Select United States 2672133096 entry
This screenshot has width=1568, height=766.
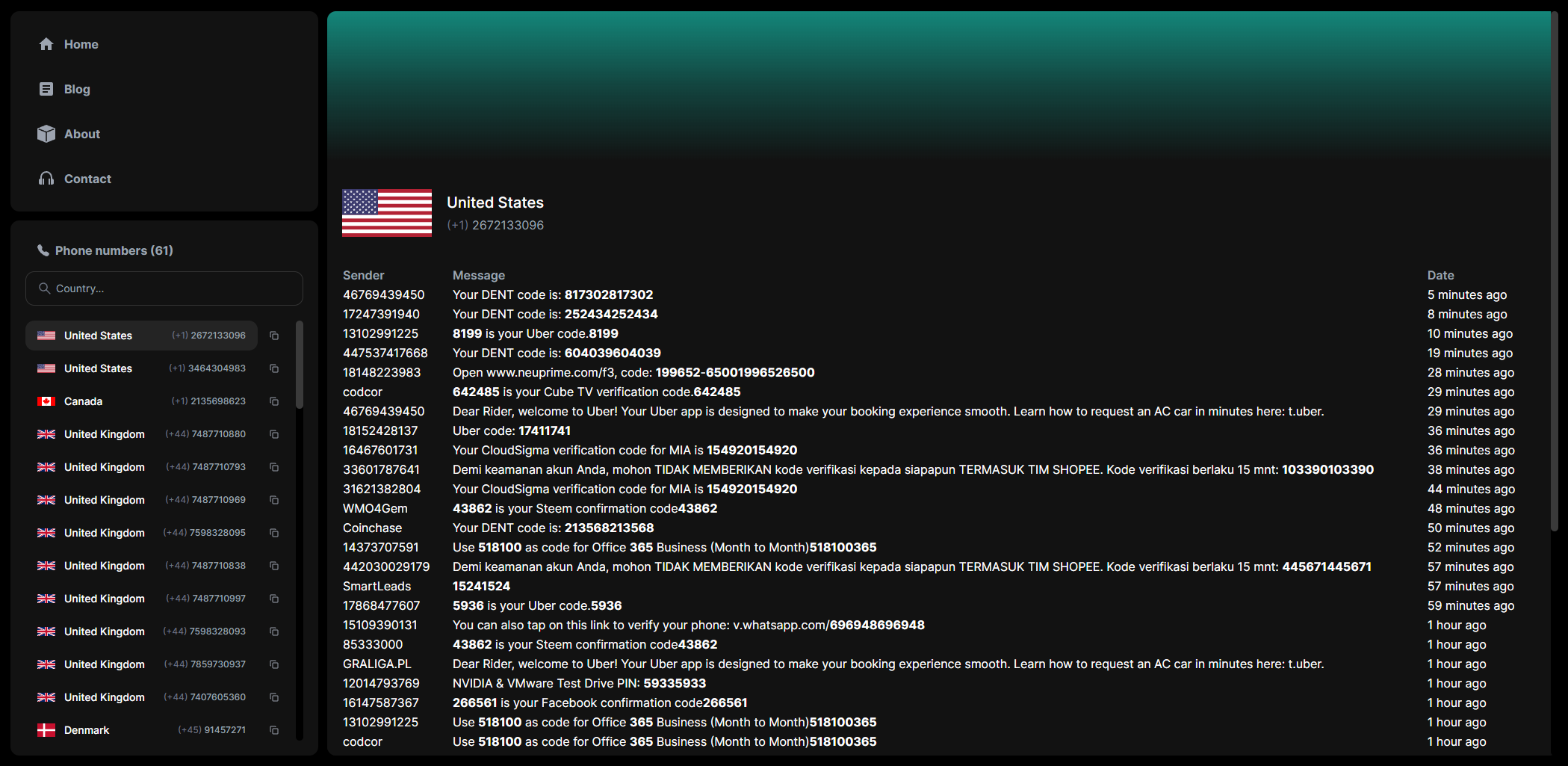(x=142, y=336)
